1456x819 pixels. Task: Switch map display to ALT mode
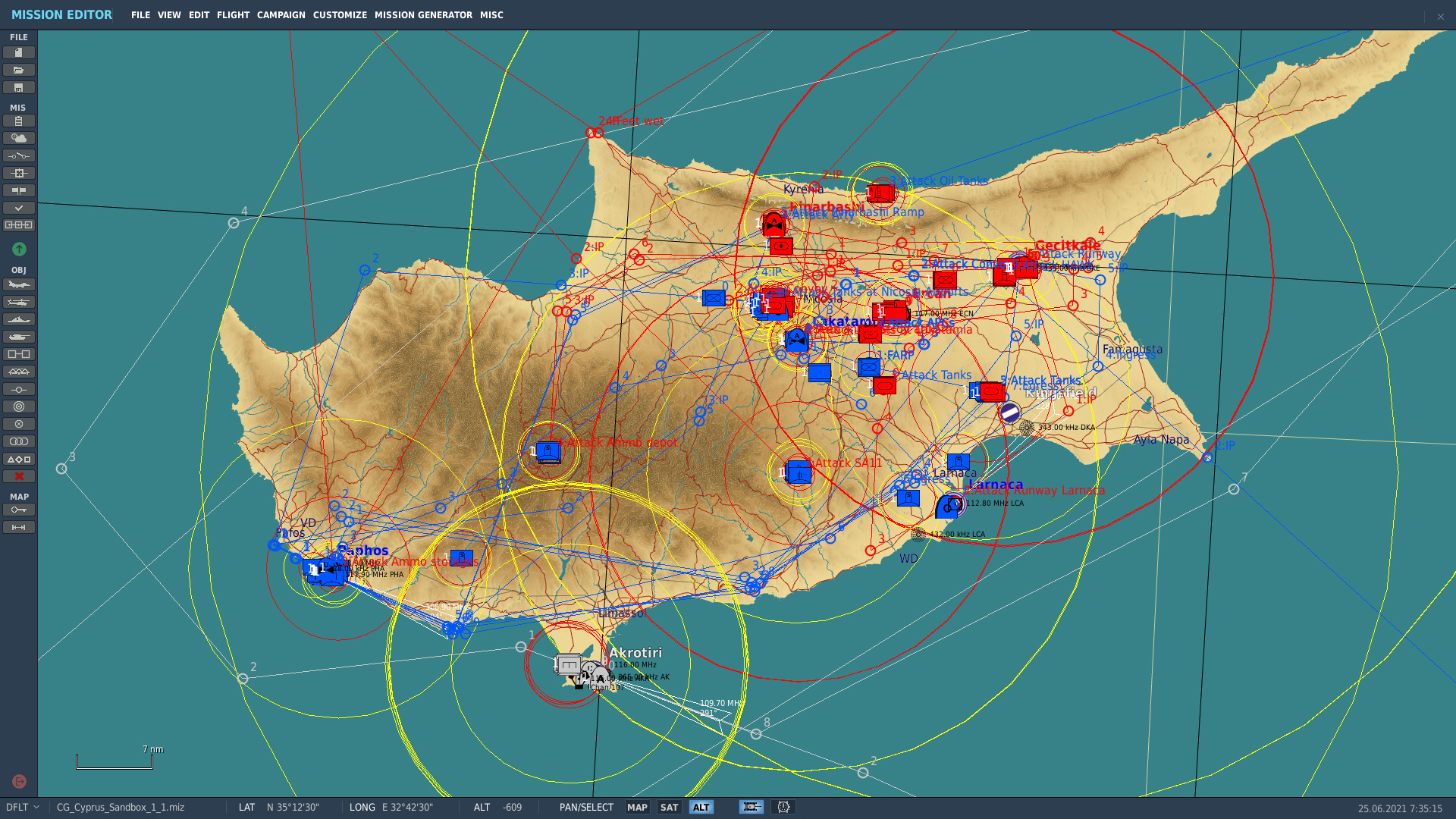point(701,808)
